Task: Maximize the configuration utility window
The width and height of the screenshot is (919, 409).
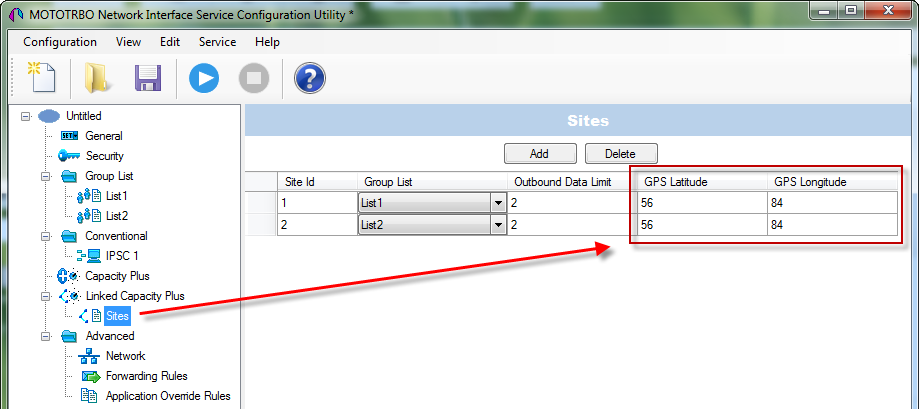Action: pos(850,10)
